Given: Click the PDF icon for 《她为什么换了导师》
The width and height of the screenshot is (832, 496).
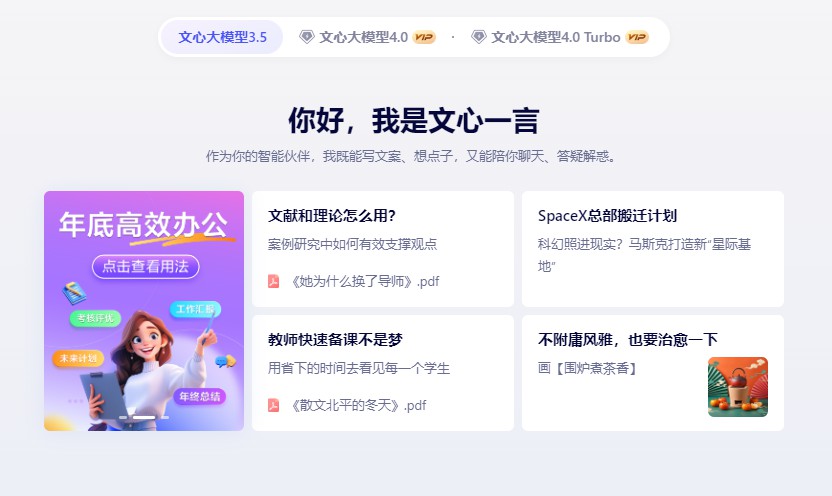Looking at the screenshot, I should click(x=273, y=281).
